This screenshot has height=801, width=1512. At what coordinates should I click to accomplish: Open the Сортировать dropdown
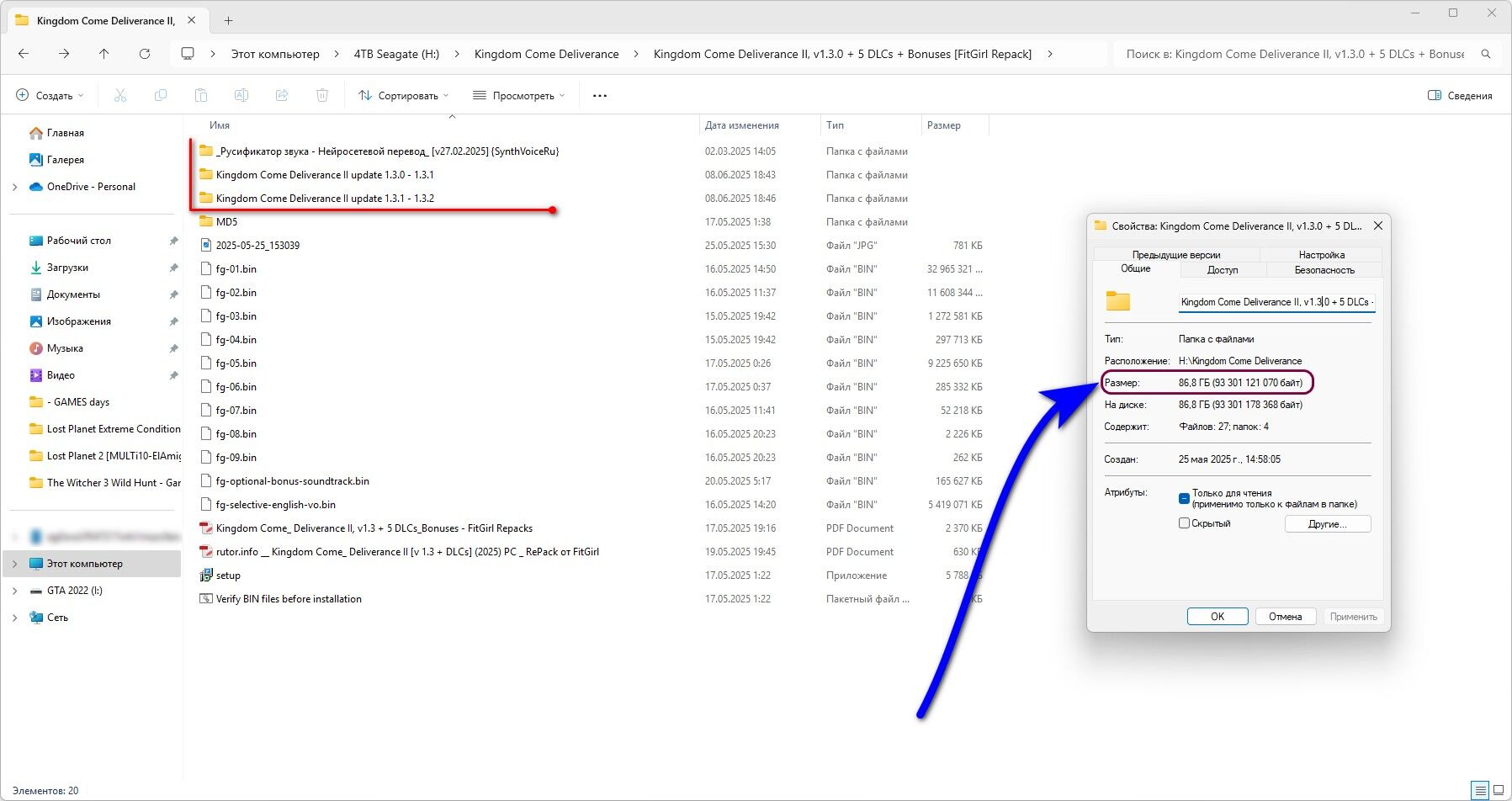pyautogui.click(x=404, y=96)
